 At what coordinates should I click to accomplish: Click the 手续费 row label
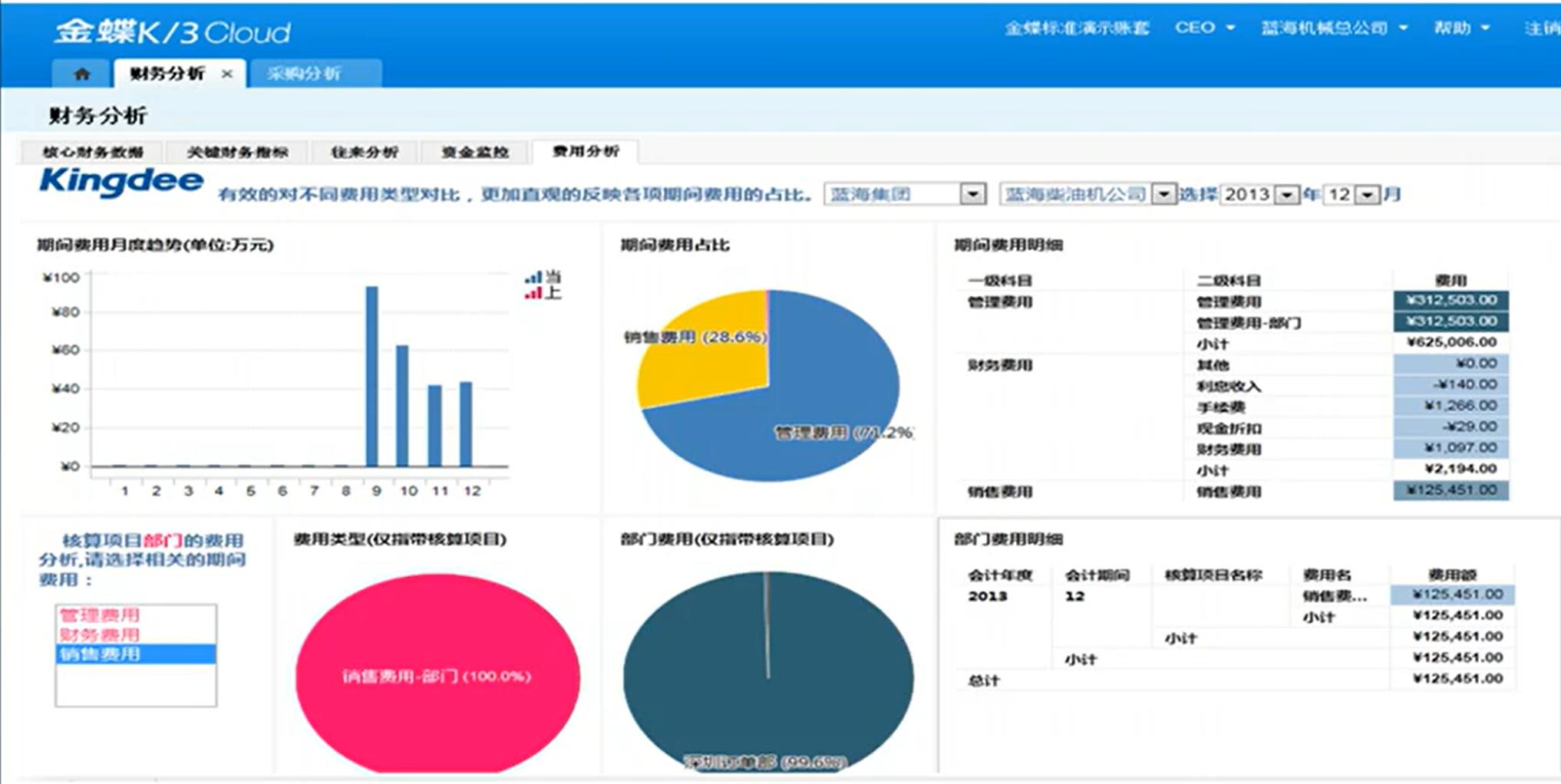(1221, 407)
